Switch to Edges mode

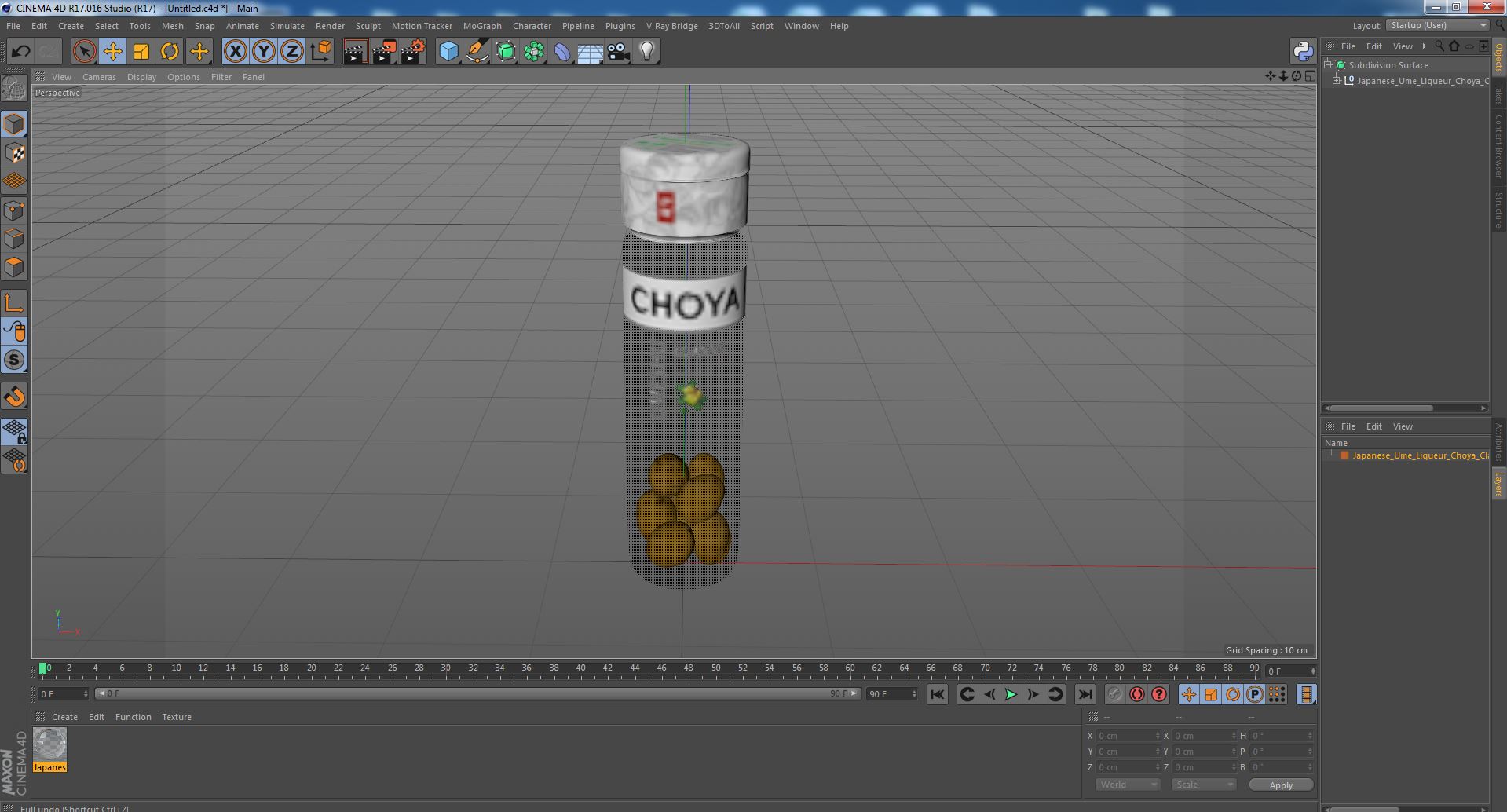point(14,239)
